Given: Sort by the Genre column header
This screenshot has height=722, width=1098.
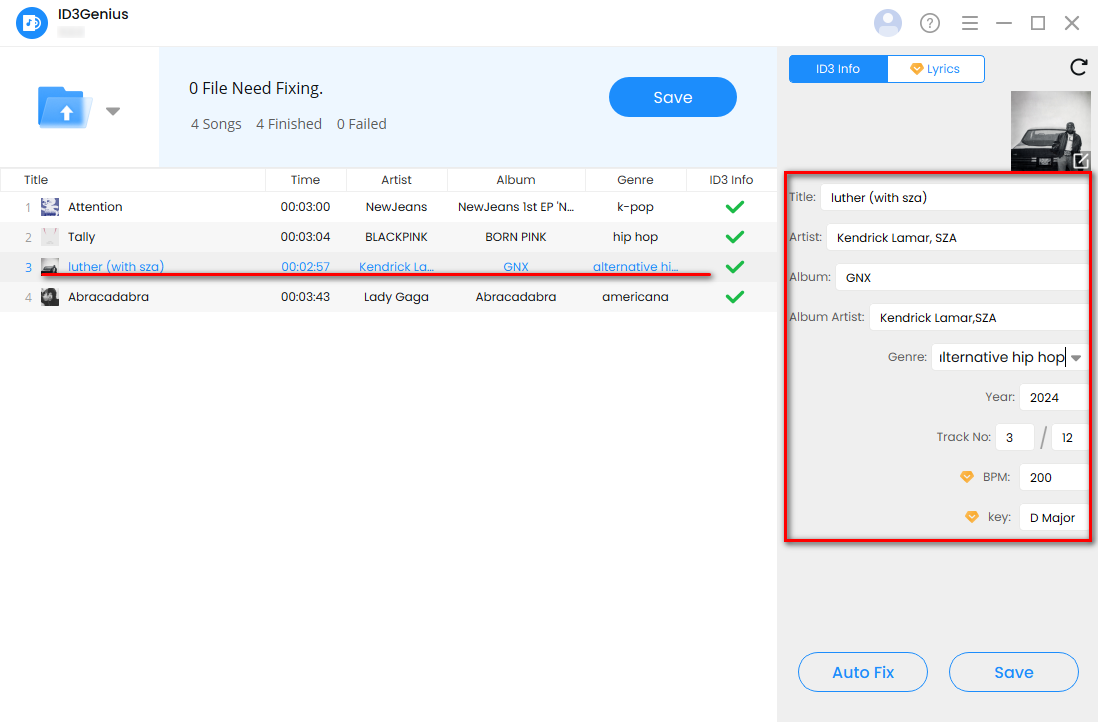Looking at the screenshot, I should coord(635,180).
